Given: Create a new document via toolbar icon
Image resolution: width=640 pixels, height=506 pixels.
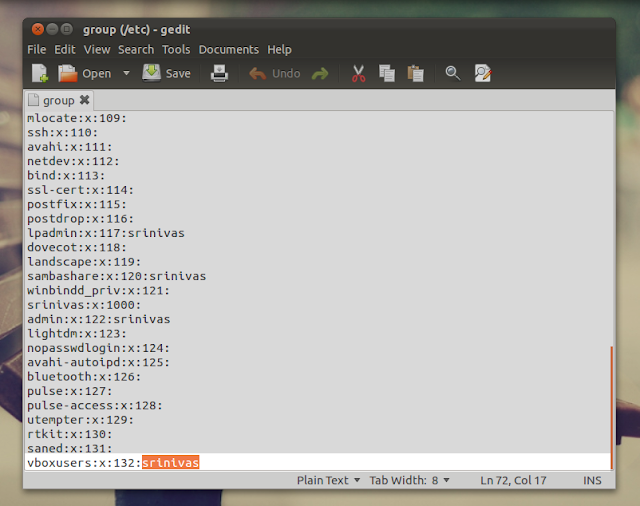Looking at the screenshot, I should (40, 73).
